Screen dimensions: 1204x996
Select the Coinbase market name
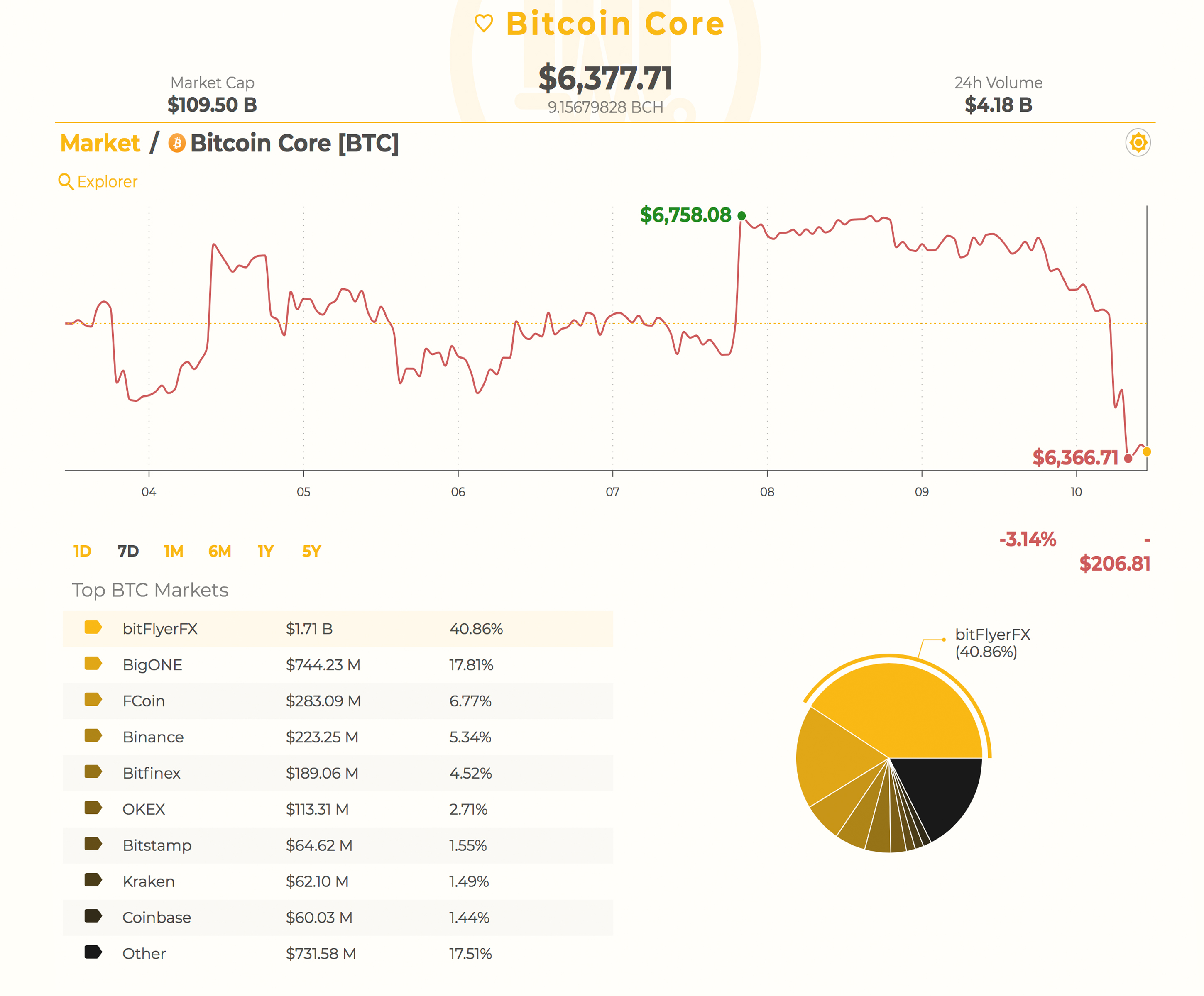[157, 918]
